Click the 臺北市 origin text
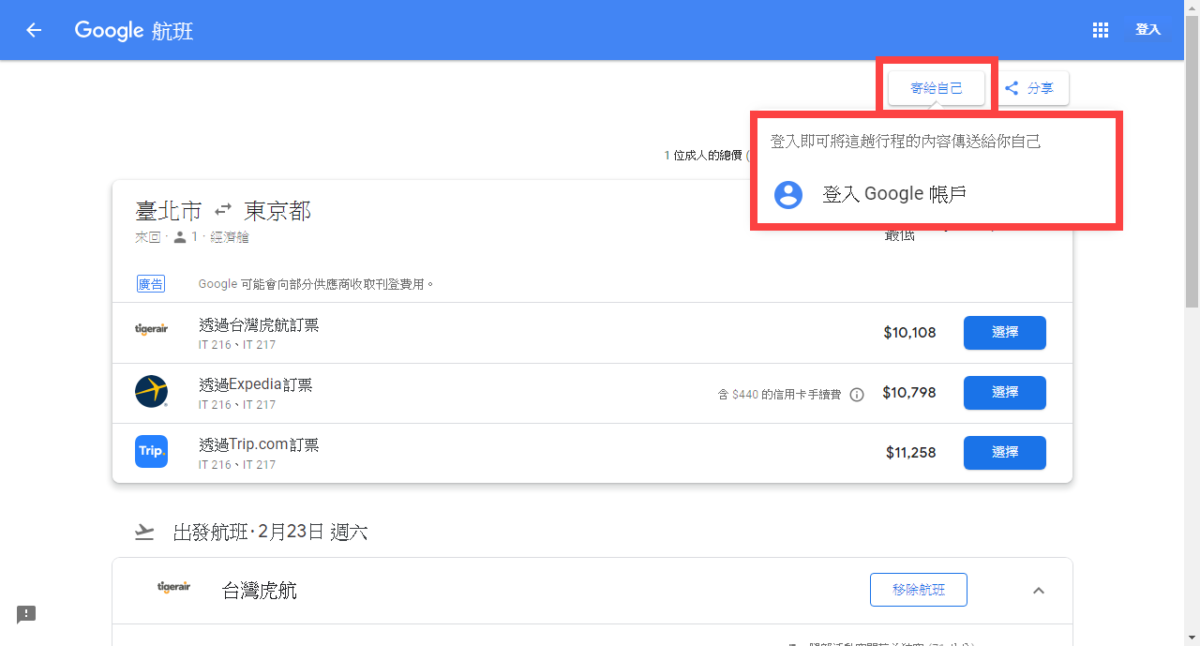The height and width of the screenshot is (646, 1200). tap(168, 210)
